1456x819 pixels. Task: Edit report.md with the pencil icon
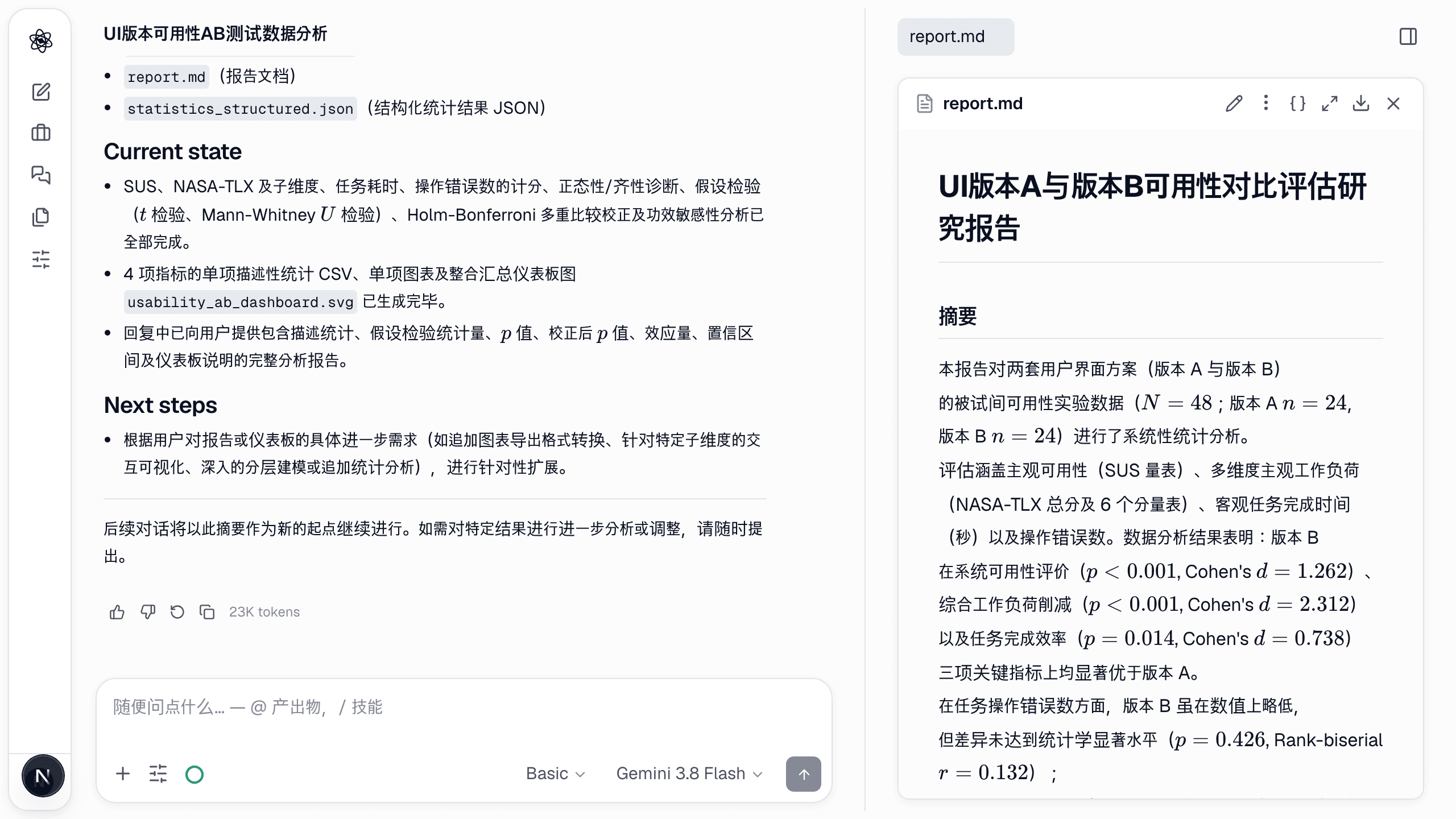1234,104
